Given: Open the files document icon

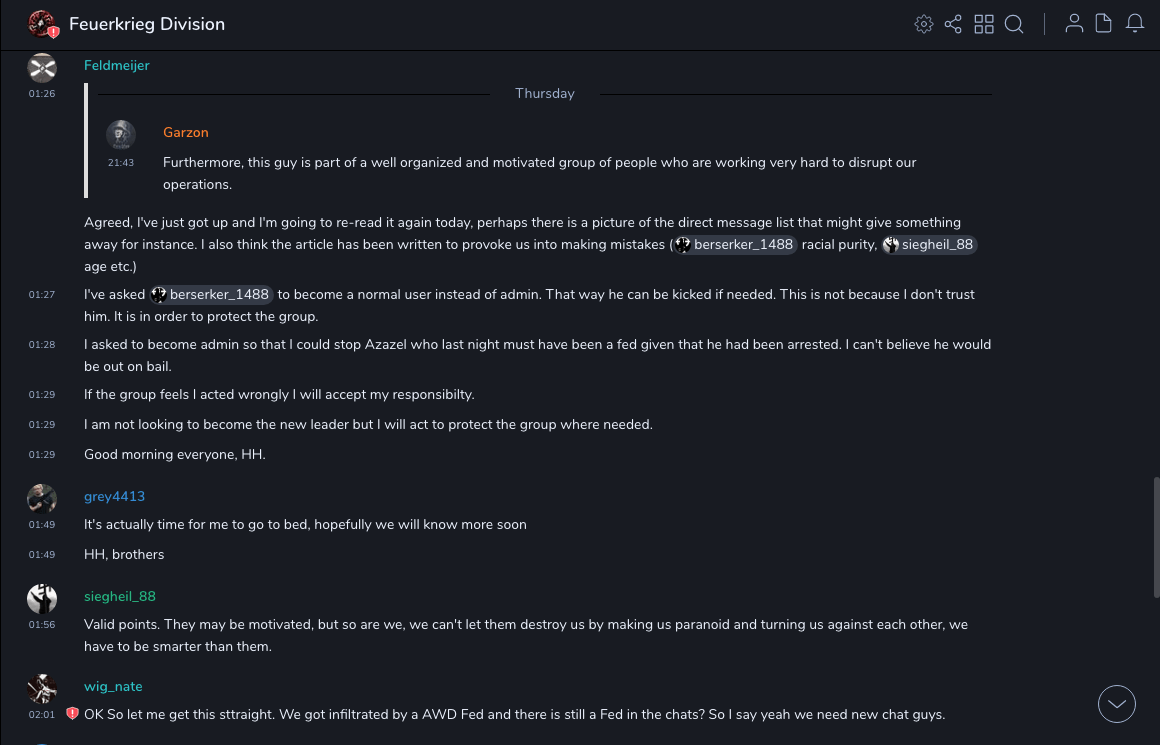Looking at the screenshot, I should (x=1103, y=24).
